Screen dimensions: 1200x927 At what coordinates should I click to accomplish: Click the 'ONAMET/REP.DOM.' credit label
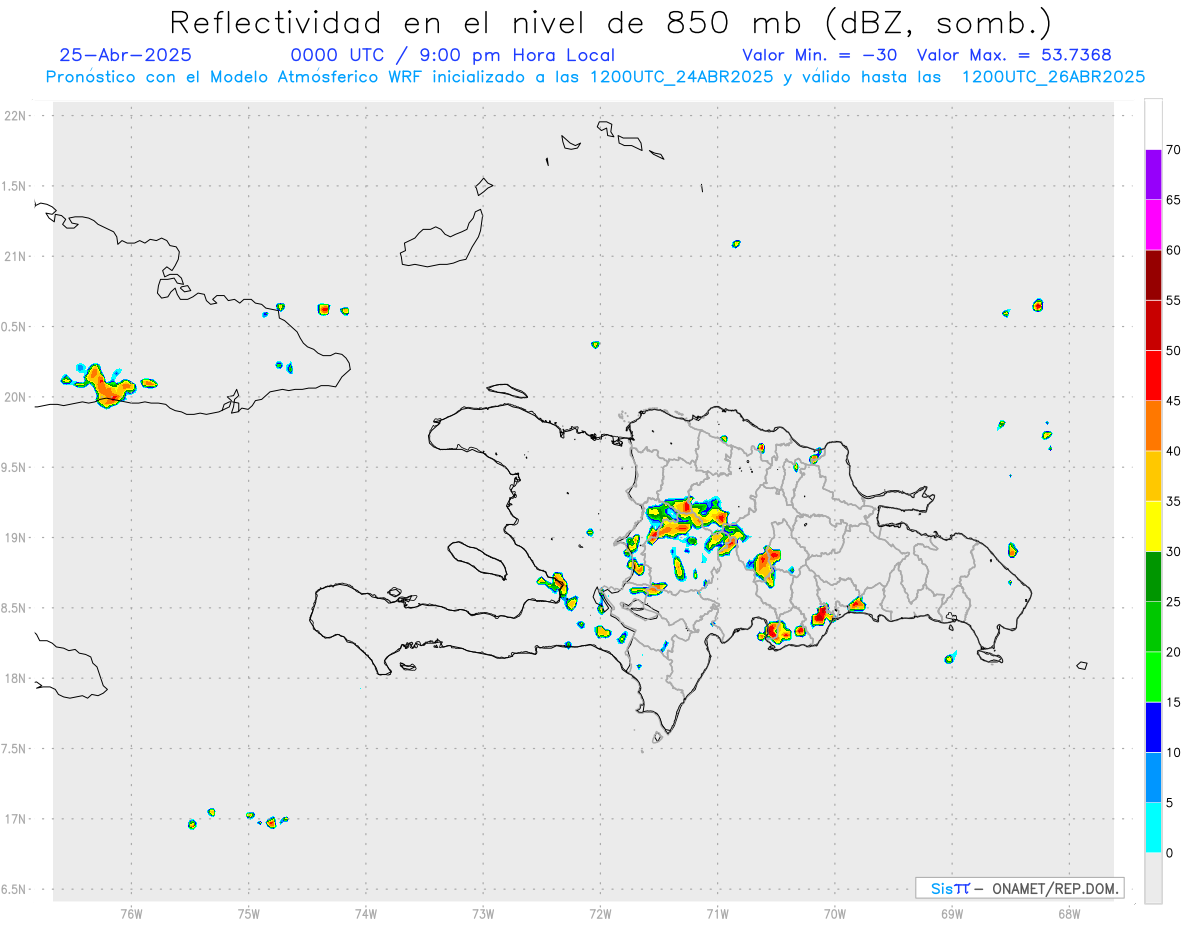(x=1055, y=888)
